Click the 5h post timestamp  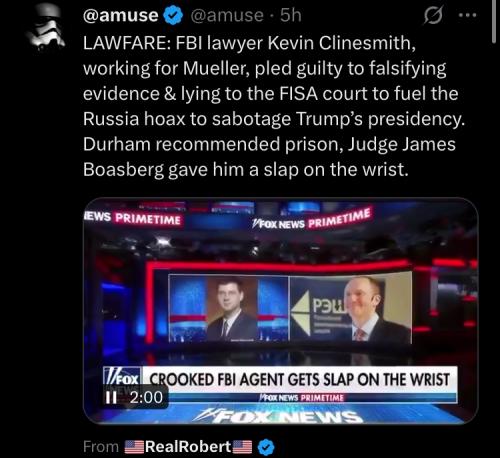pos(291,15)
